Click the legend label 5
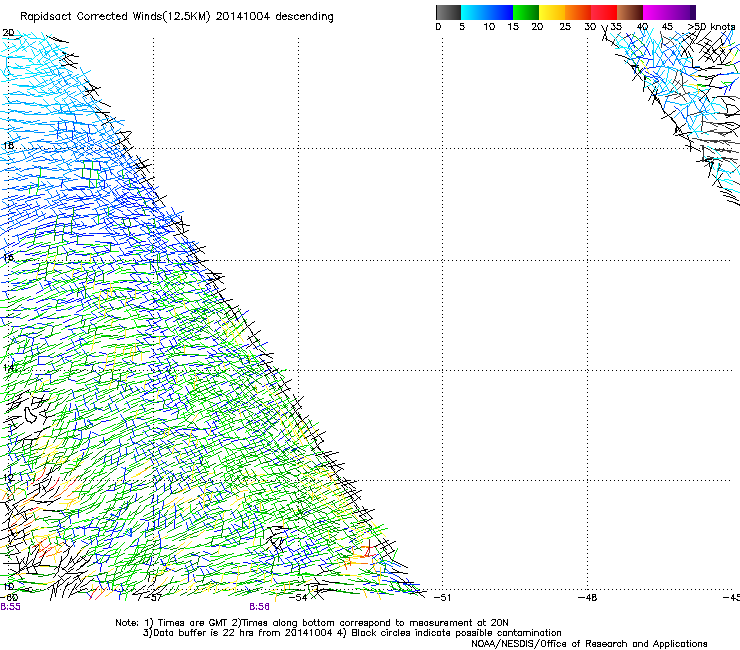Image resolution: width=740 pixels, height=650 pixels. coord(462,27)
